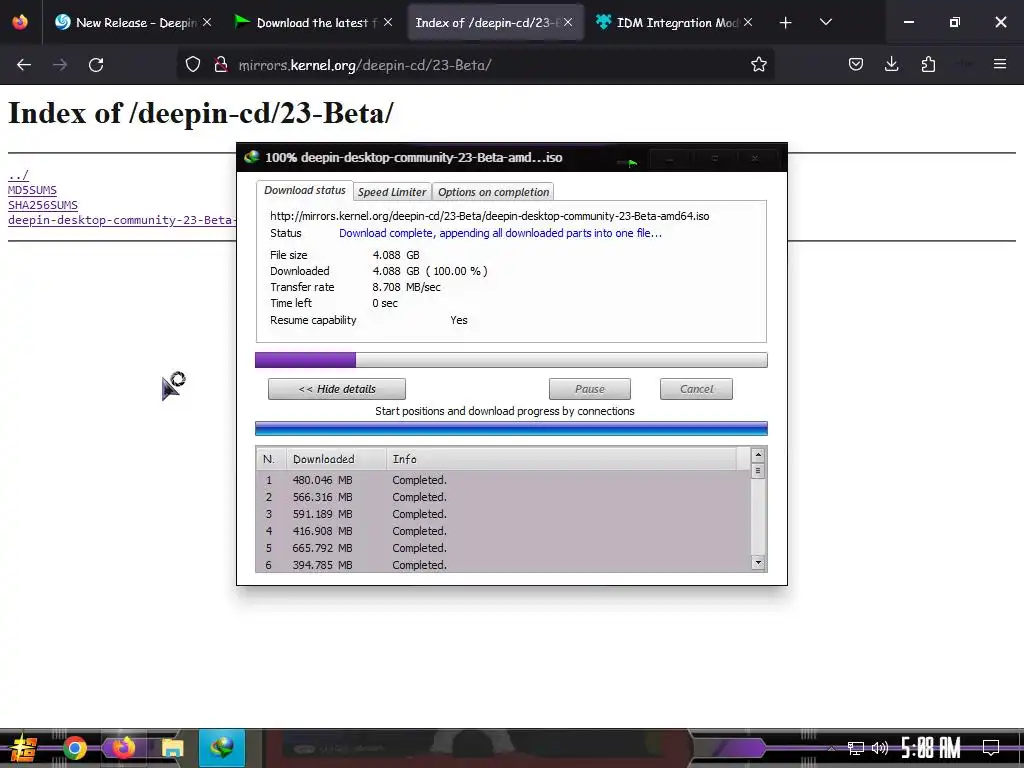Click the Downloaded column header

point(336,459)
